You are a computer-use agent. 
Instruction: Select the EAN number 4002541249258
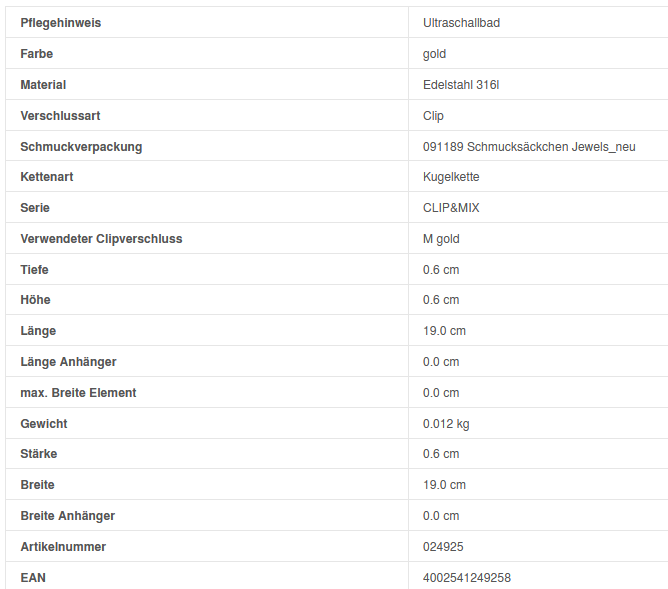point(467,578)
